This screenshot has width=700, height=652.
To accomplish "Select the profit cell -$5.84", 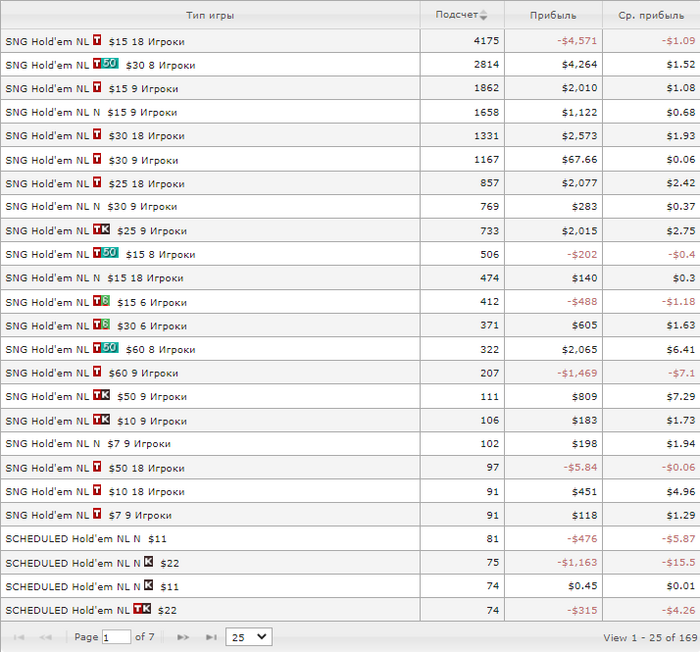I will tap(553, 468).
